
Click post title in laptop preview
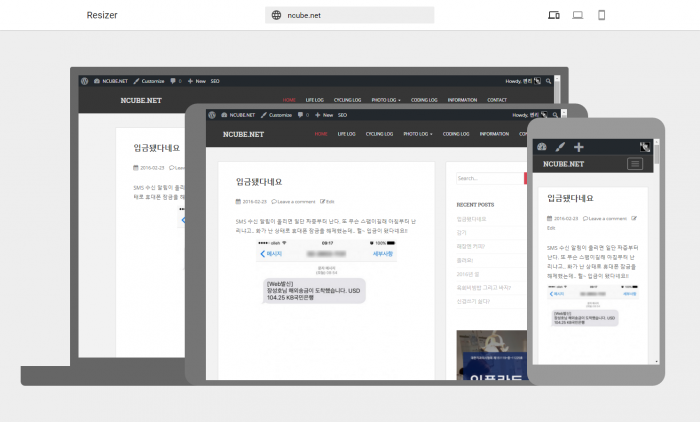tap(157, 148)
